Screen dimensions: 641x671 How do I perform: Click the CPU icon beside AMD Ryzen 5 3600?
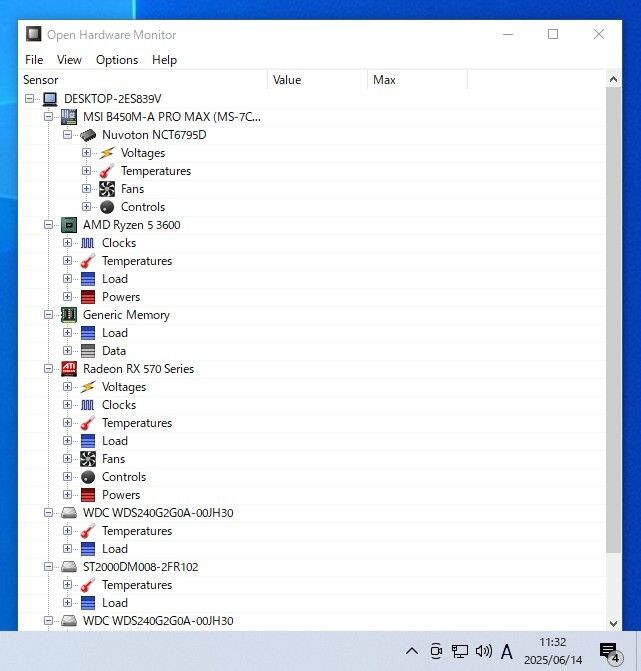pos(69,225)
